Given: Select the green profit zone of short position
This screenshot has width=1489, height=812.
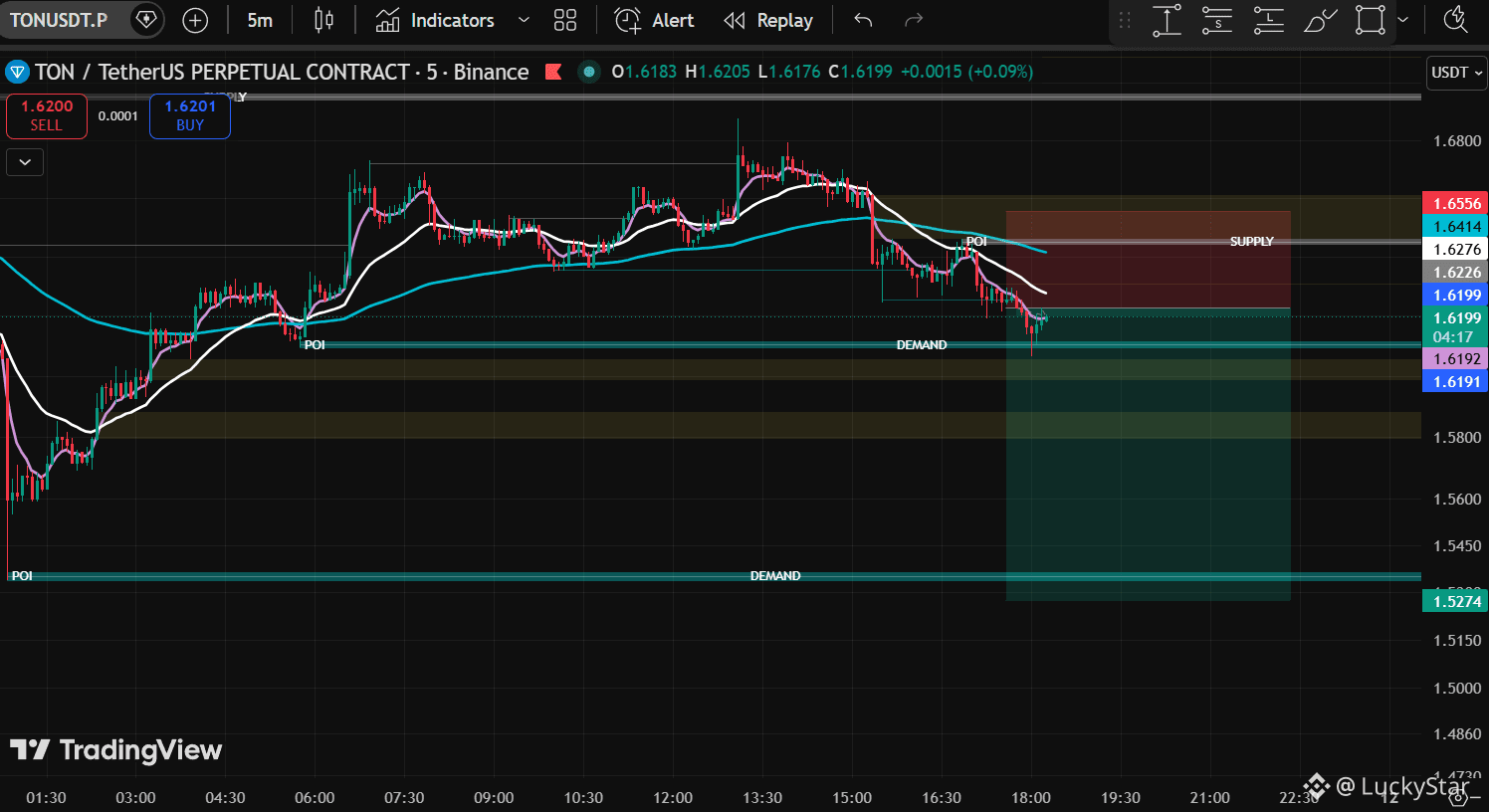Looking at the screenshot, I should point(1148,455).
